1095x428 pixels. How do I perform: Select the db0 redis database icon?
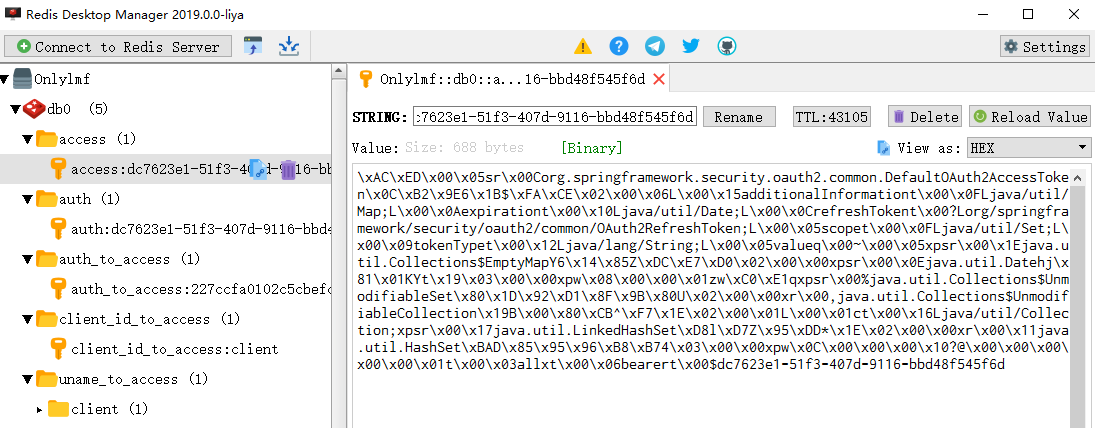34,109
